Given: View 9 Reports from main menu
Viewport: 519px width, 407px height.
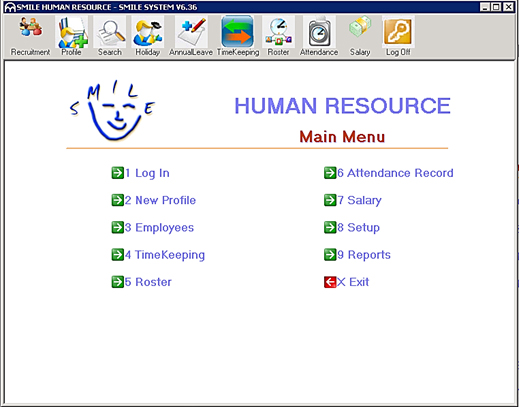Looking at the screenshot, I should (x=357, y=255).
